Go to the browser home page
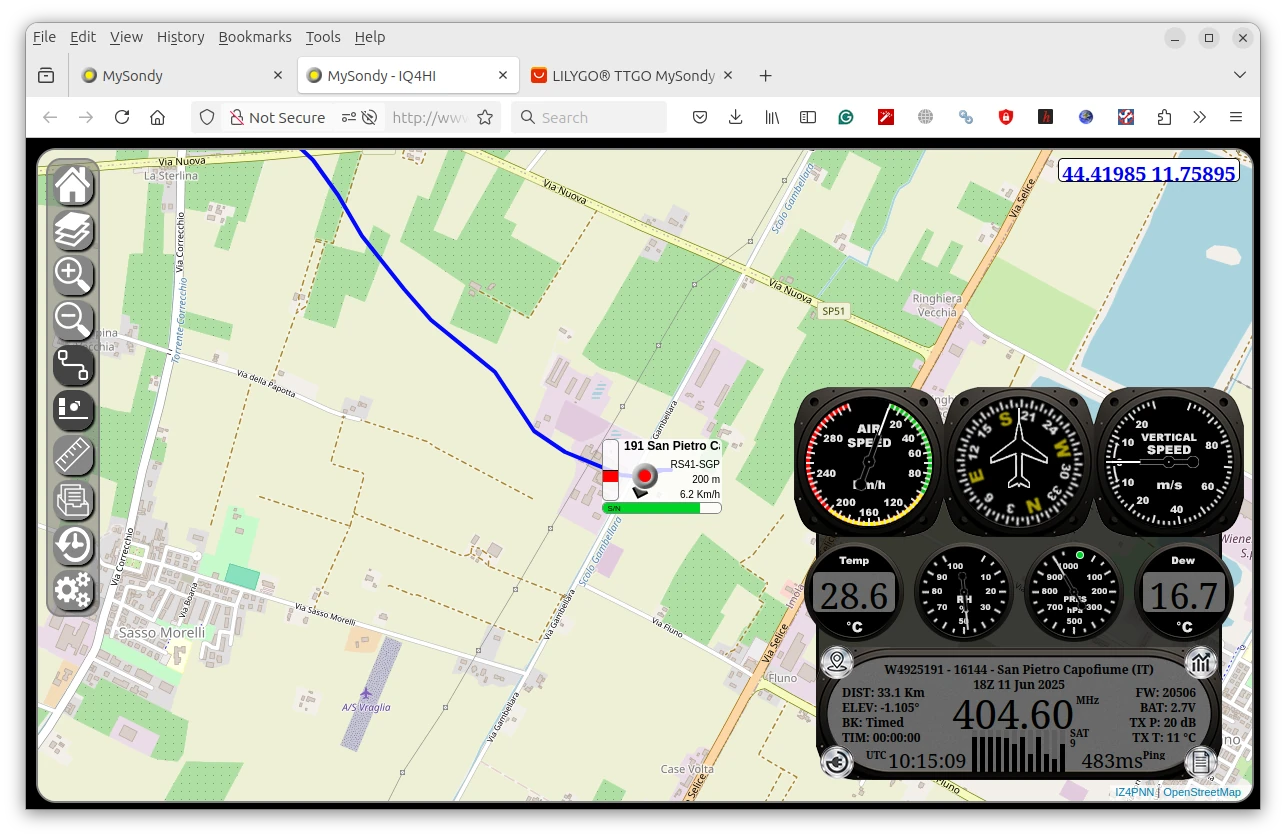The height and width of the screenshot is (838, 1286). tap(157, 117)
